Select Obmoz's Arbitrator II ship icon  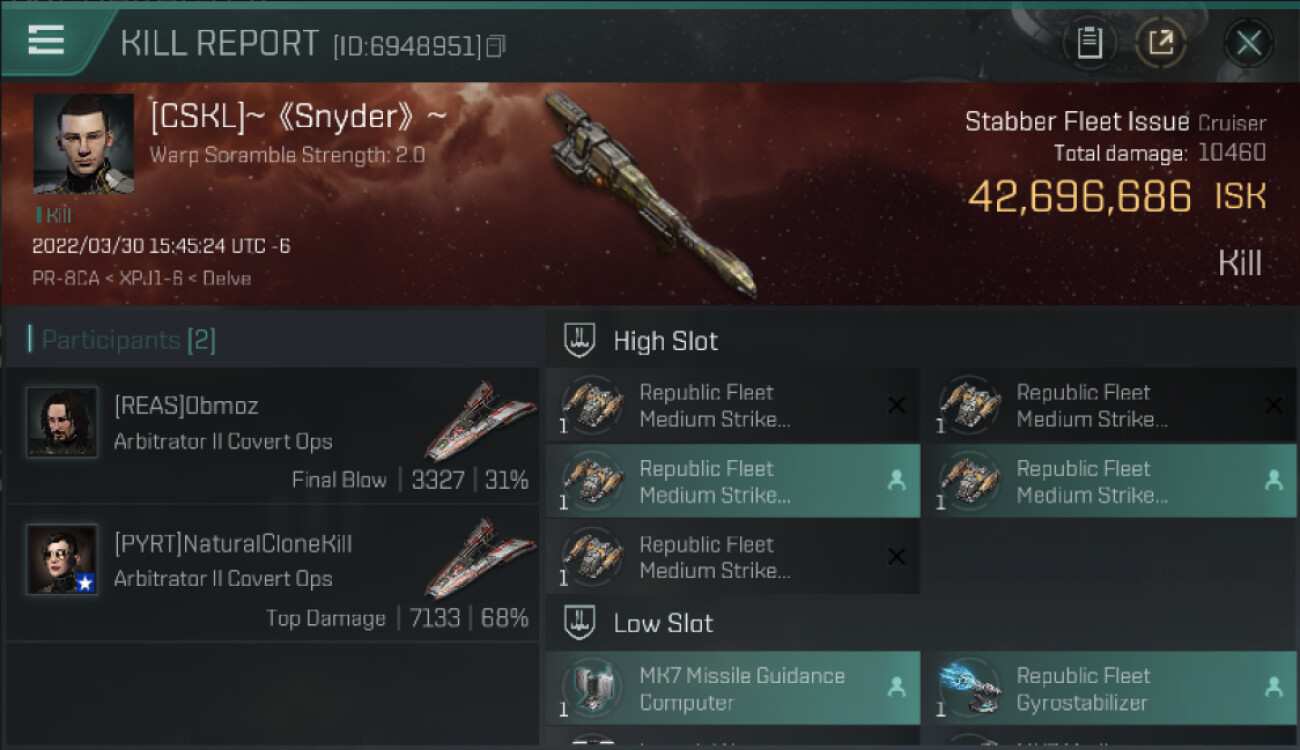[479, 421]
